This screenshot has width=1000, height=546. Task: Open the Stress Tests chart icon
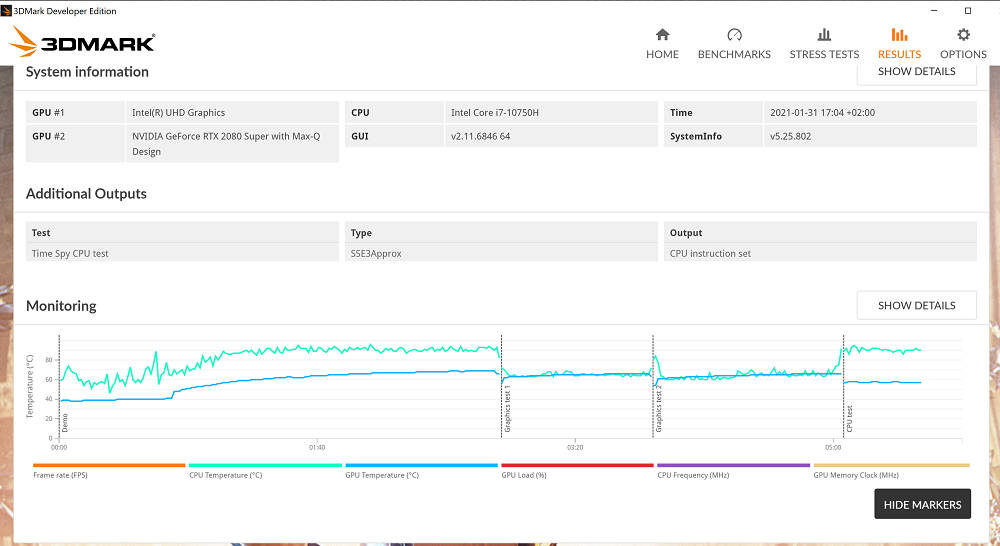[824, 34]
